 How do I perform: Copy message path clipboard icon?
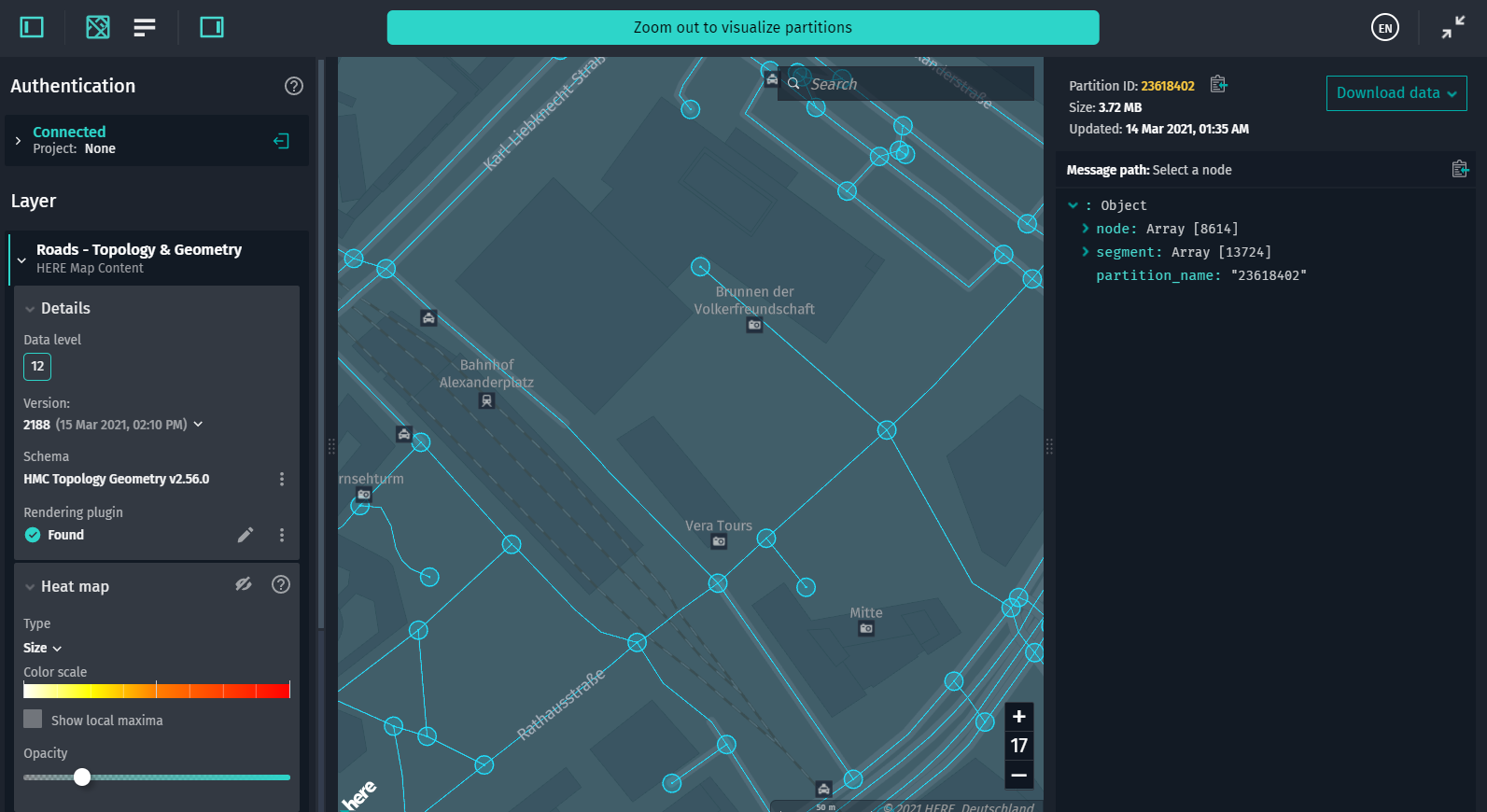[1461, 169]
